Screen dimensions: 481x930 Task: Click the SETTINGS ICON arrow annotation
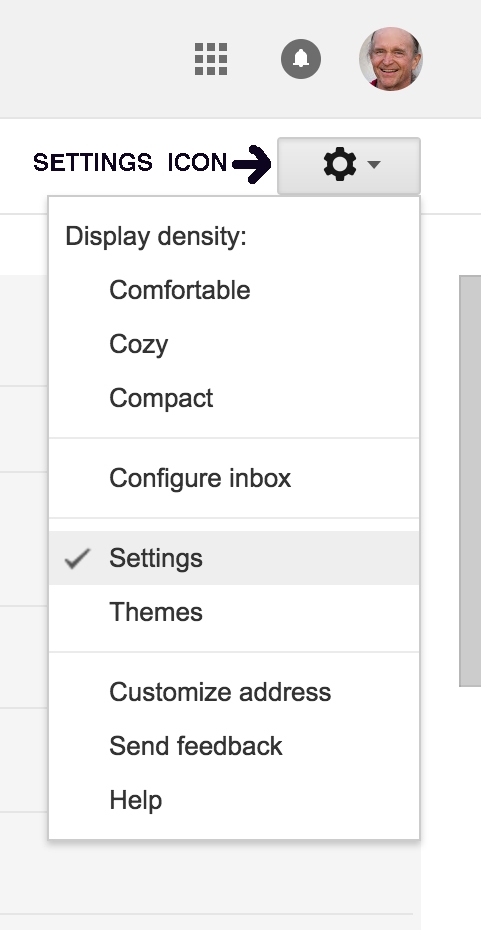click(x=252, y=164)
